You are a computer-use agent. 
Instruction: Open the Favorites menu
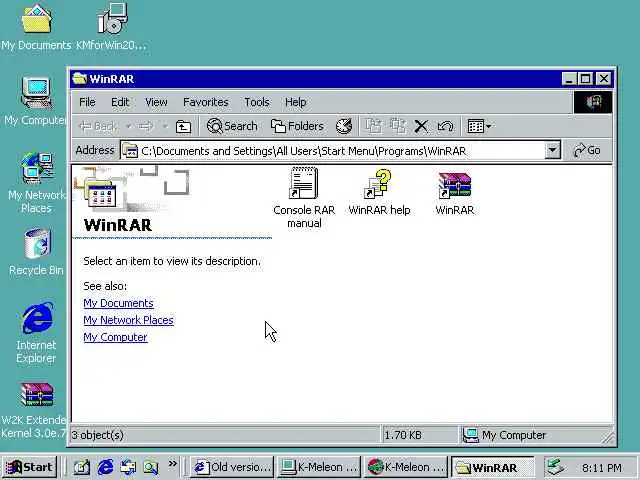tap(205, 102)
